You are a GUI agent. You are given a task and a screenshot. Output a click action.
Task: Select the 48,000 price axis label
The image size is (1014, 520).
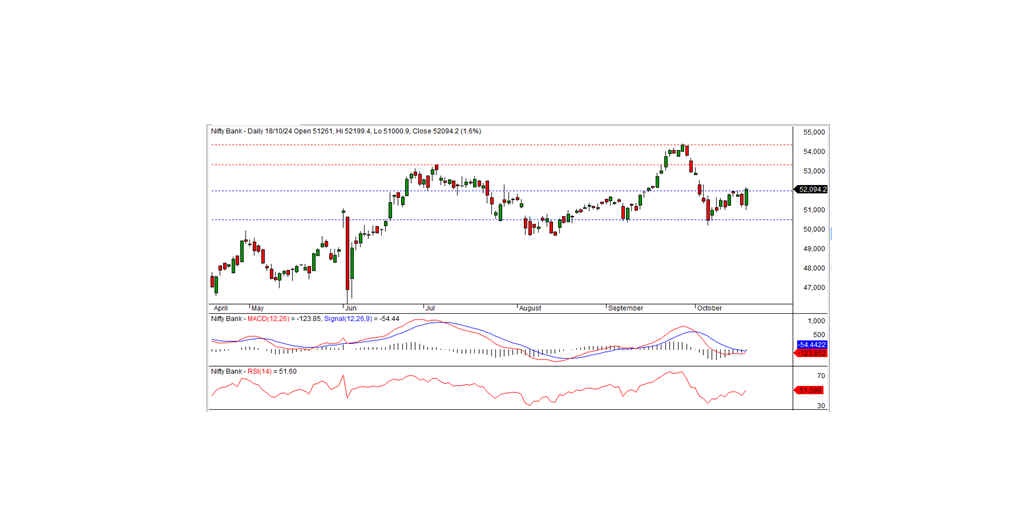click(814, 268)
